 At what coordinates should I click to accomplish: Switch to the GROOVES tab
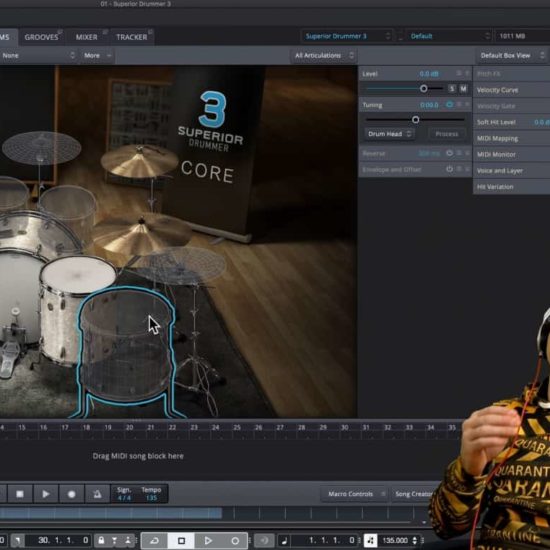coord(41,37)
